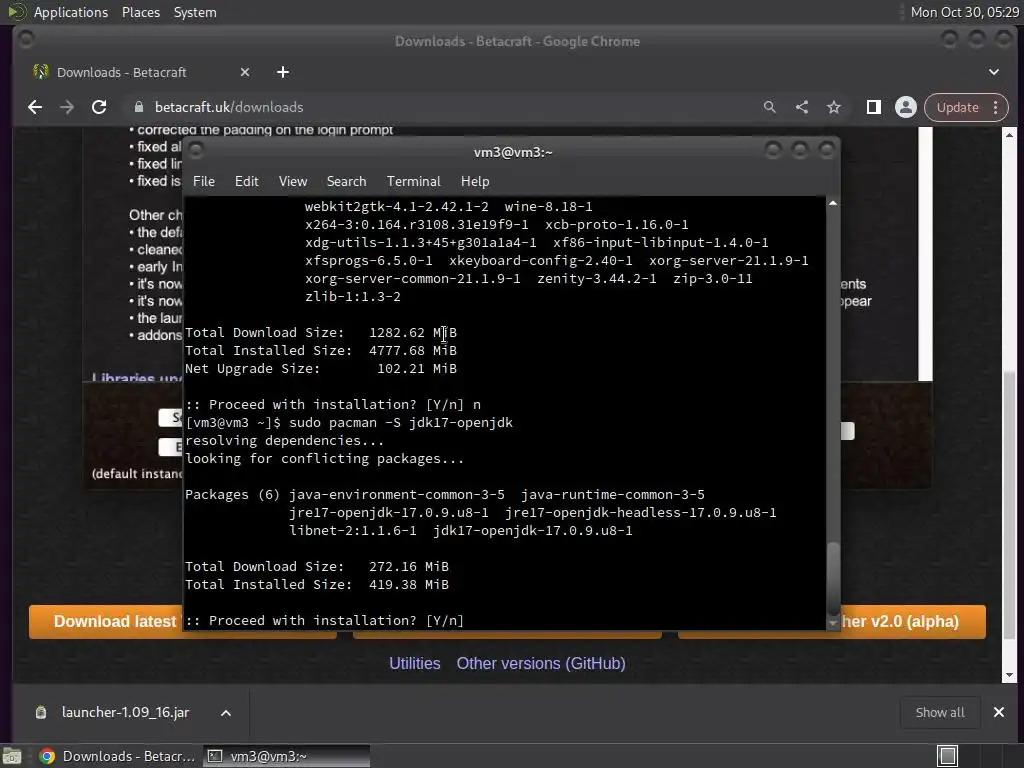This screenshot has width=1024, height=768.
Task: Click the 'Proceed with installation? [Y/n]' prompt at bottom
Action: [x=325, y=620]
